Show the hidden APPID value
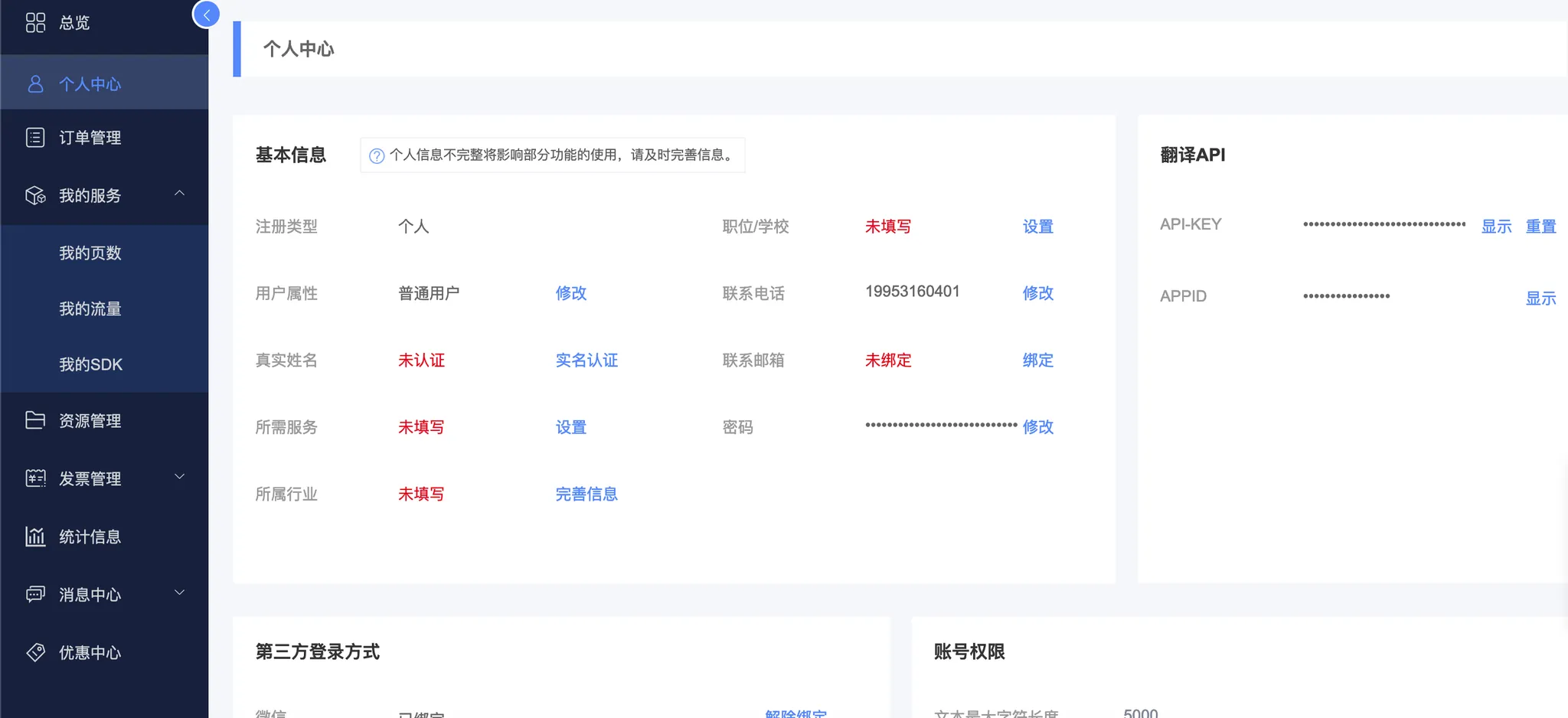The width and height of the screenshot is (1568, 718). tap(1542, 298)
